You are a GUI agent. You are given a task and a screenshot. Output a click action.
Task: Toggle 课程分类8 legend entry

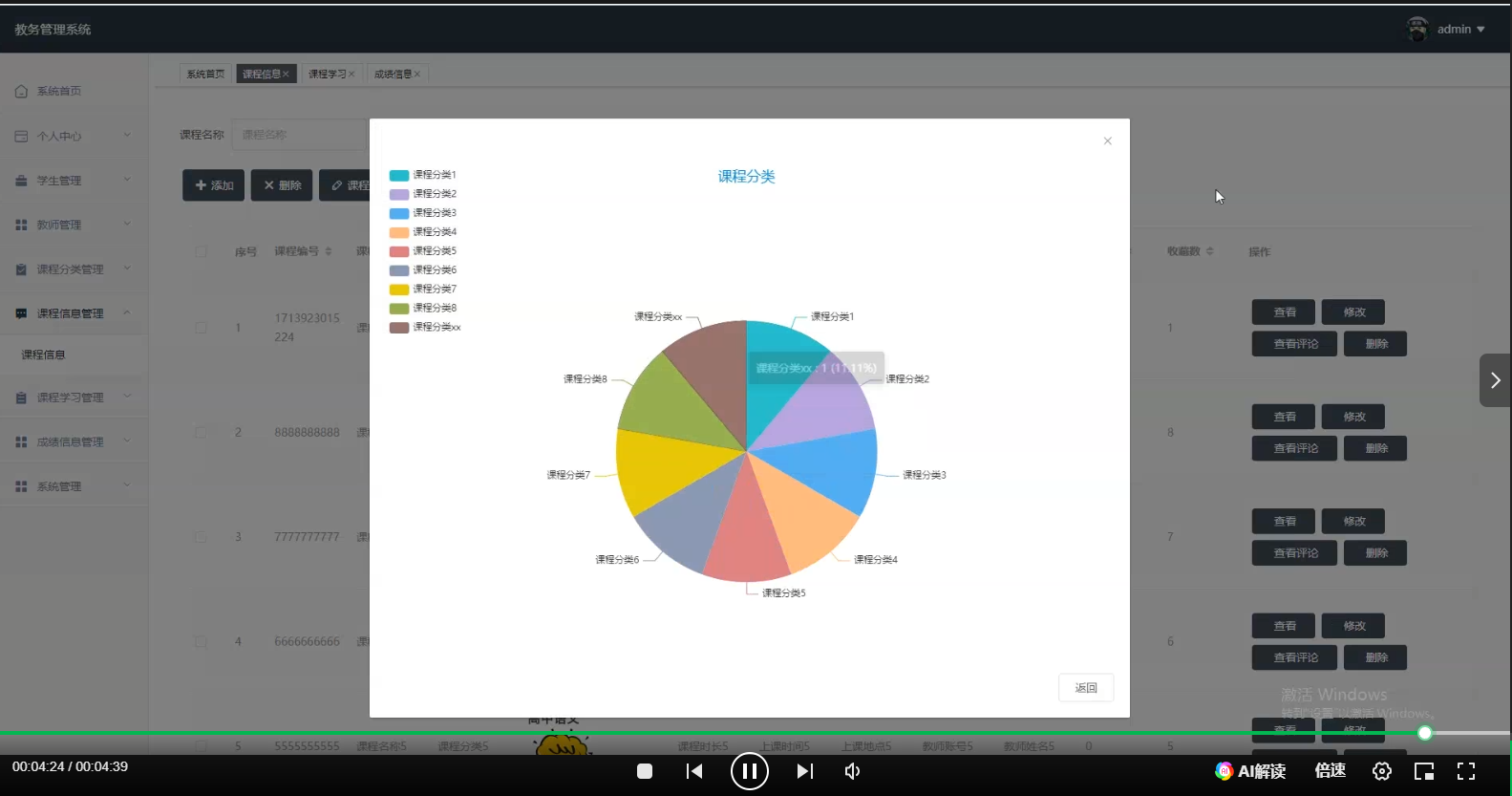point(423,308)
